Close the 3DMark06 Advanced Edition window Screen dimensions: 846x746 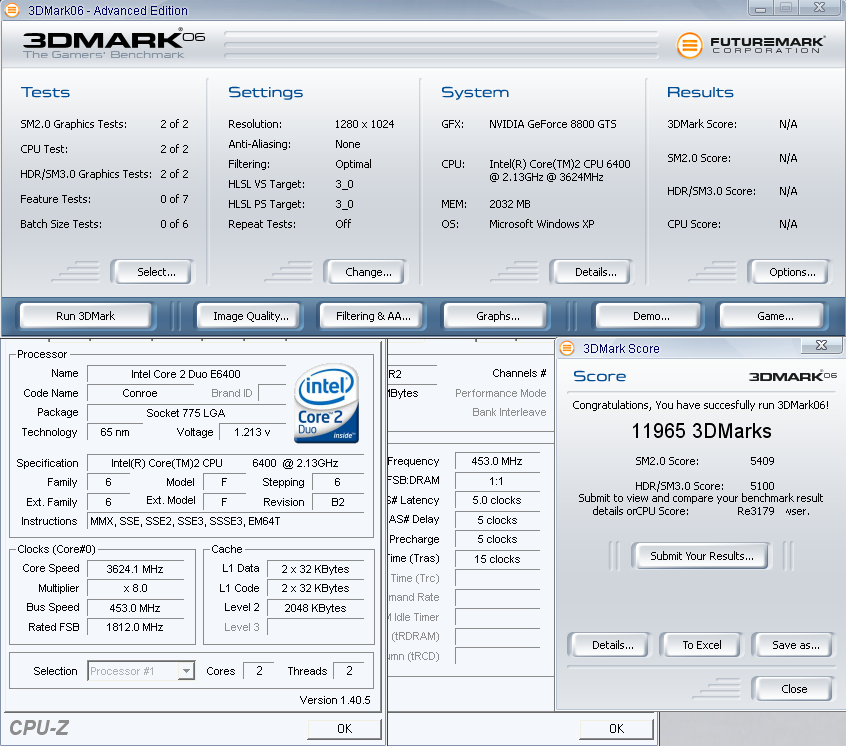820,8
